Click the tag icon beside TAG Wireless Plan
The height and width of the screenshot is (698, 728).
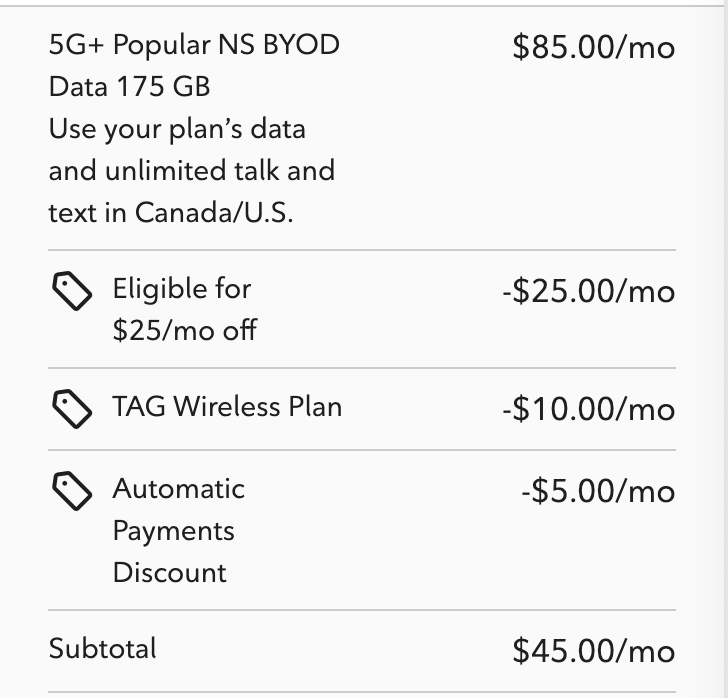point(72,408)
